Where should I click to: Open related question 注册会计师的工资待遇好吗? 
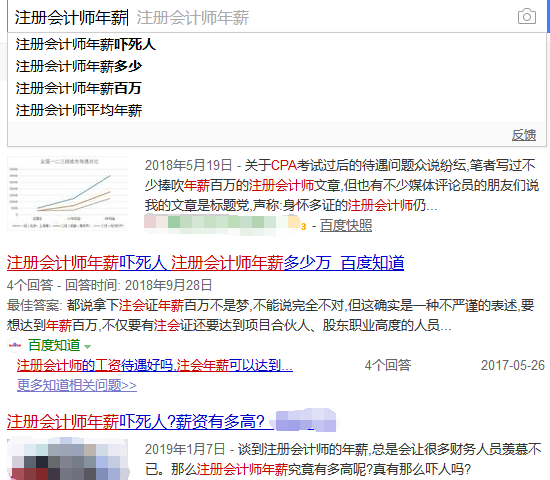tap(155, 366)
